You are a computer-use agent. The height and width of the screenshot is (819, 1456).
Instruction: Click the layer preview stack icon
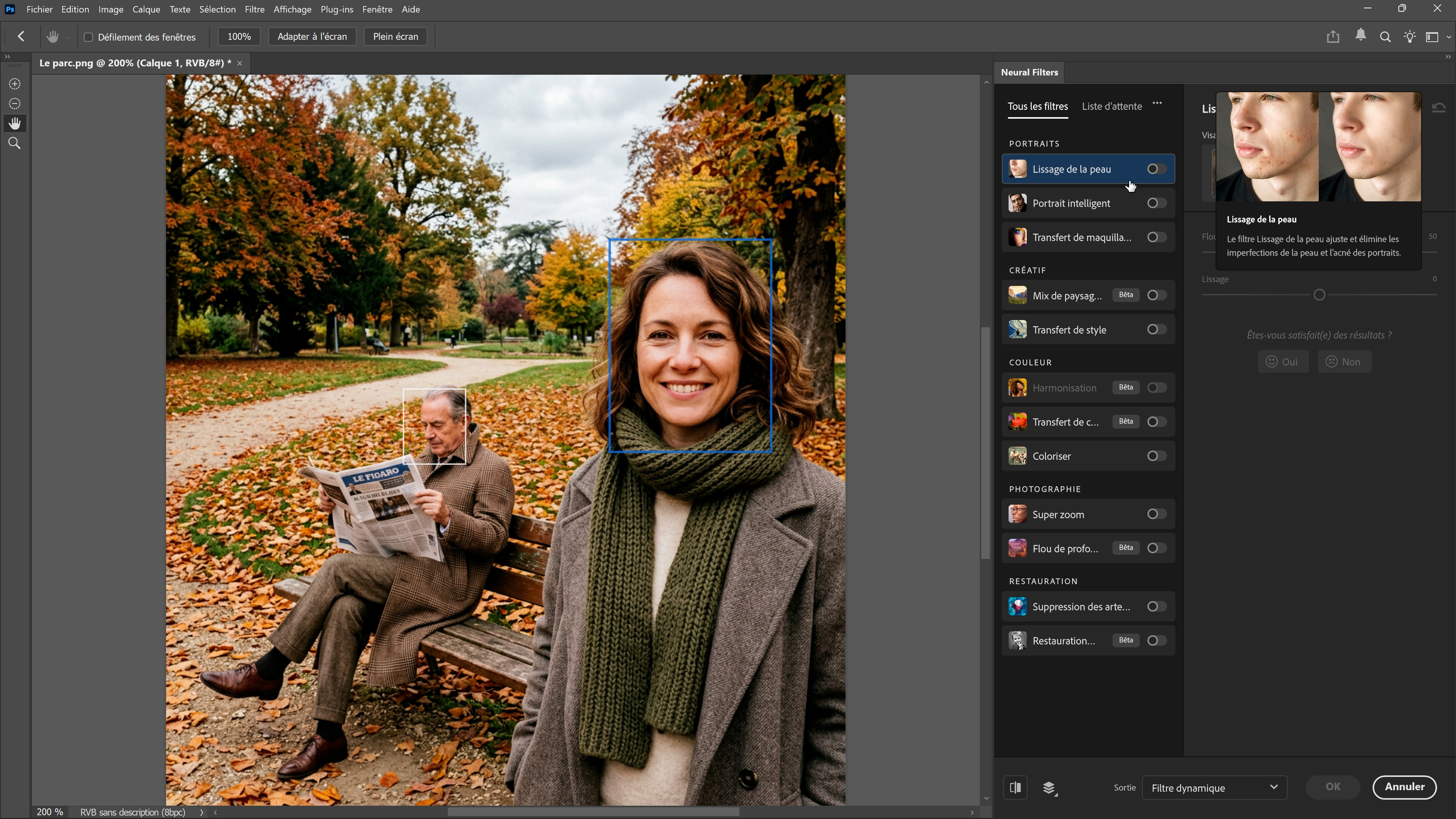1049,788
